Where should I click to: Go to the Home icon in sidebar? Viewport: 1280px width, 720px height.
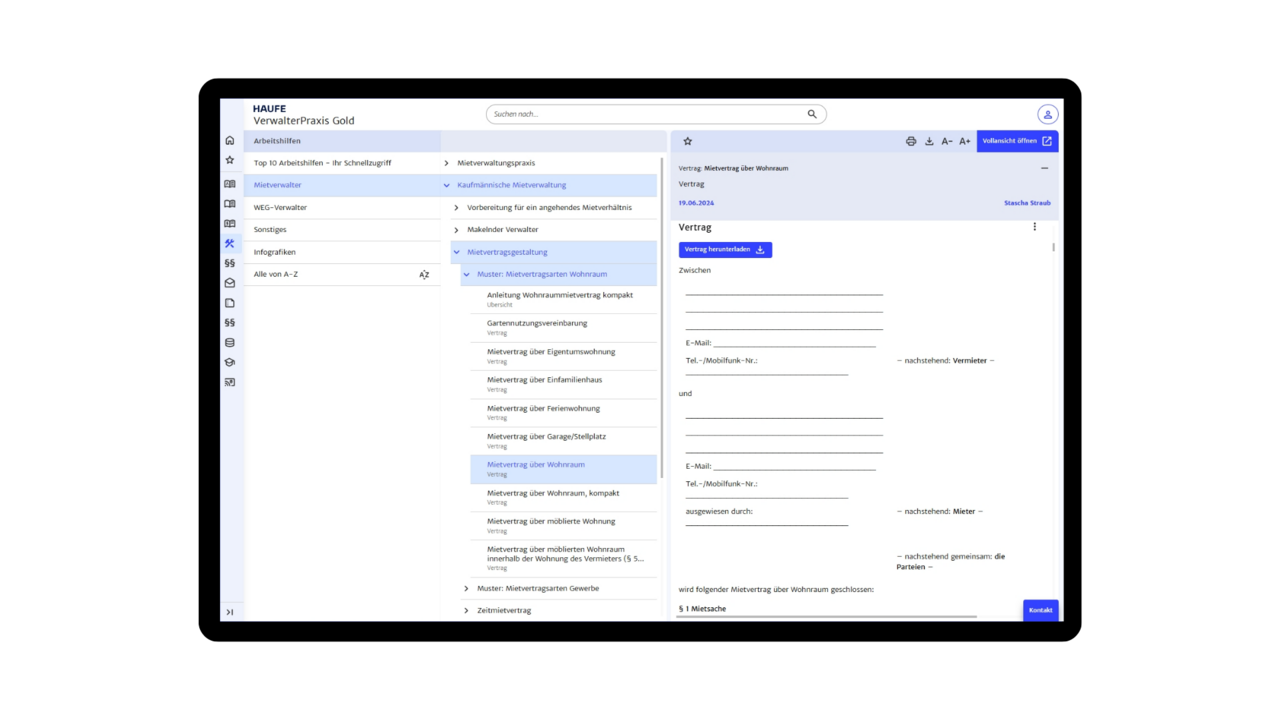230,141
